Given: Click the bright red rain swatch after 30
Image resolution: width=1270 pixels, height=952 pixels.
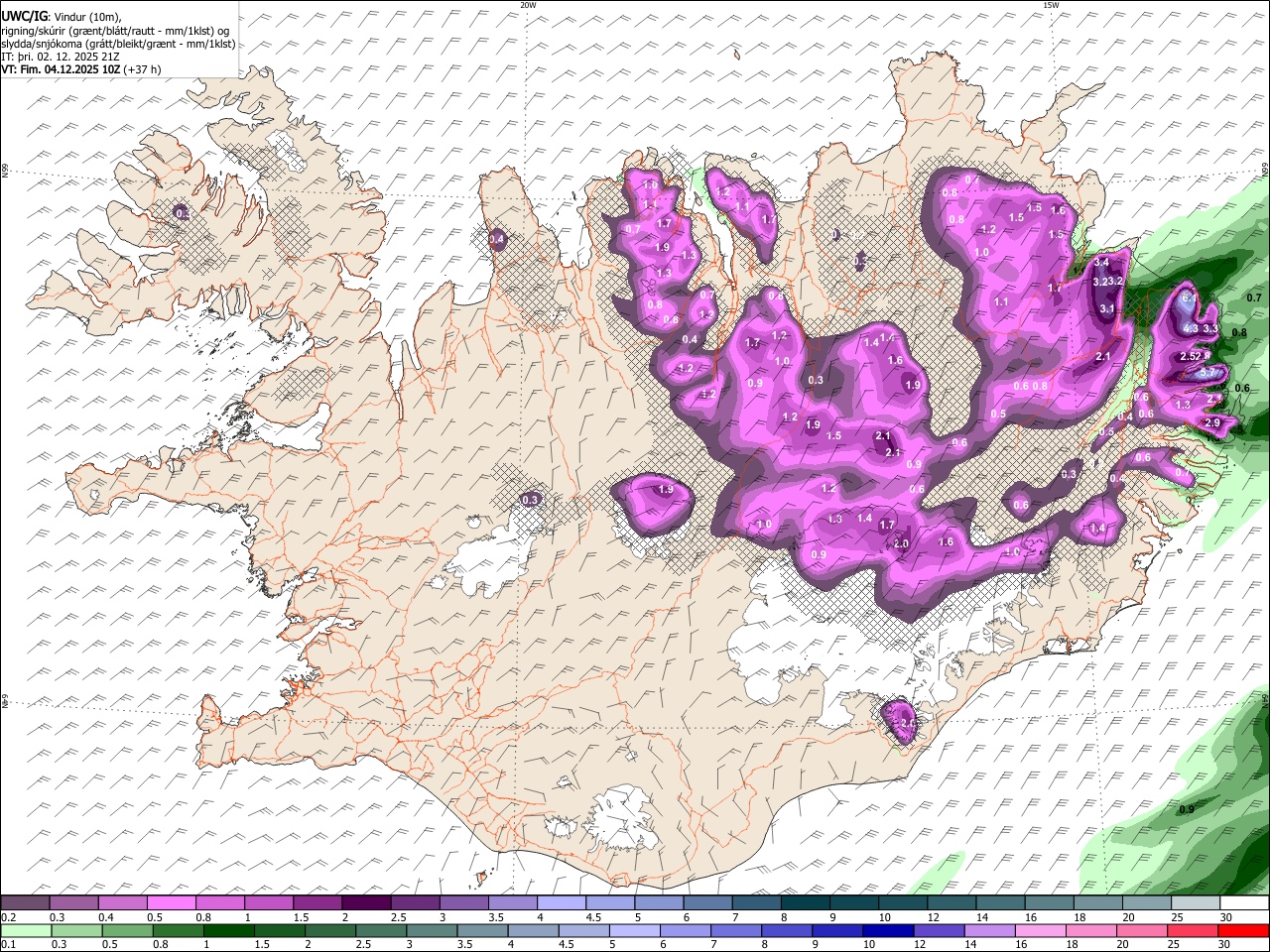Looking at the screenshot, I should coord(1242,931).
